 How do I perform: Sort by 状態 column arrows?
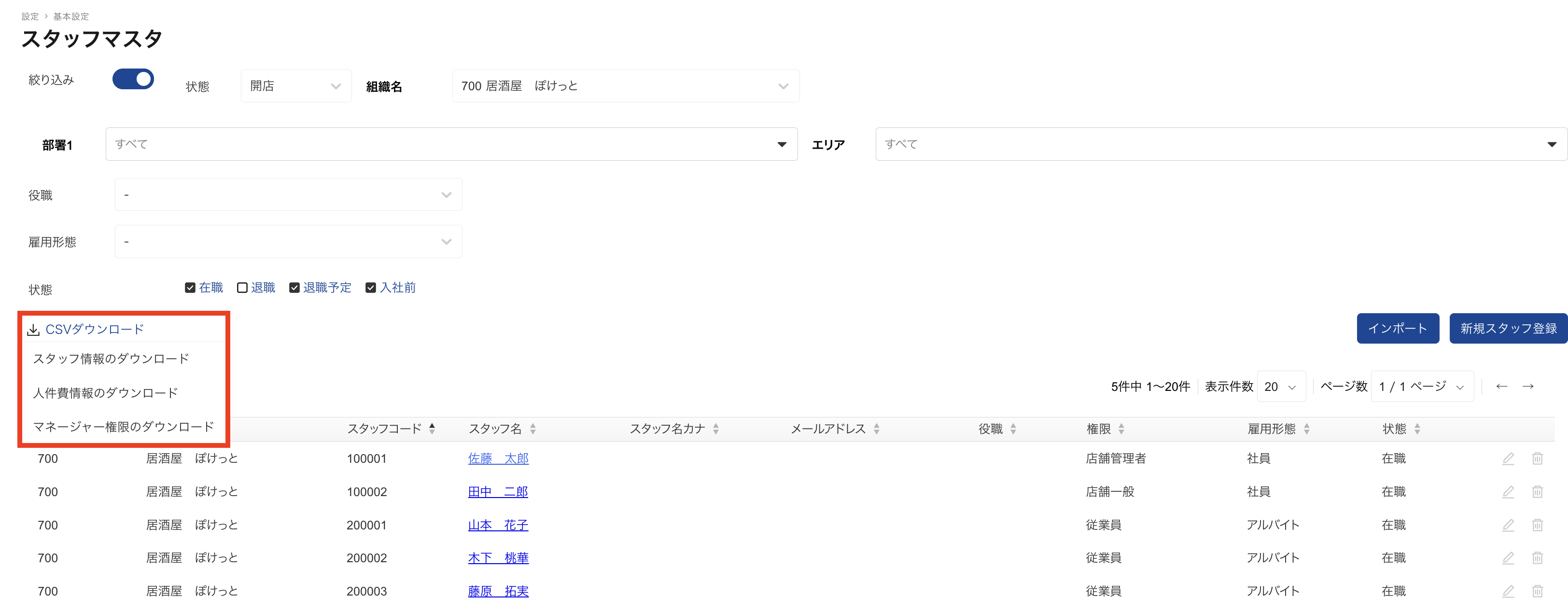click(1417, 429)
